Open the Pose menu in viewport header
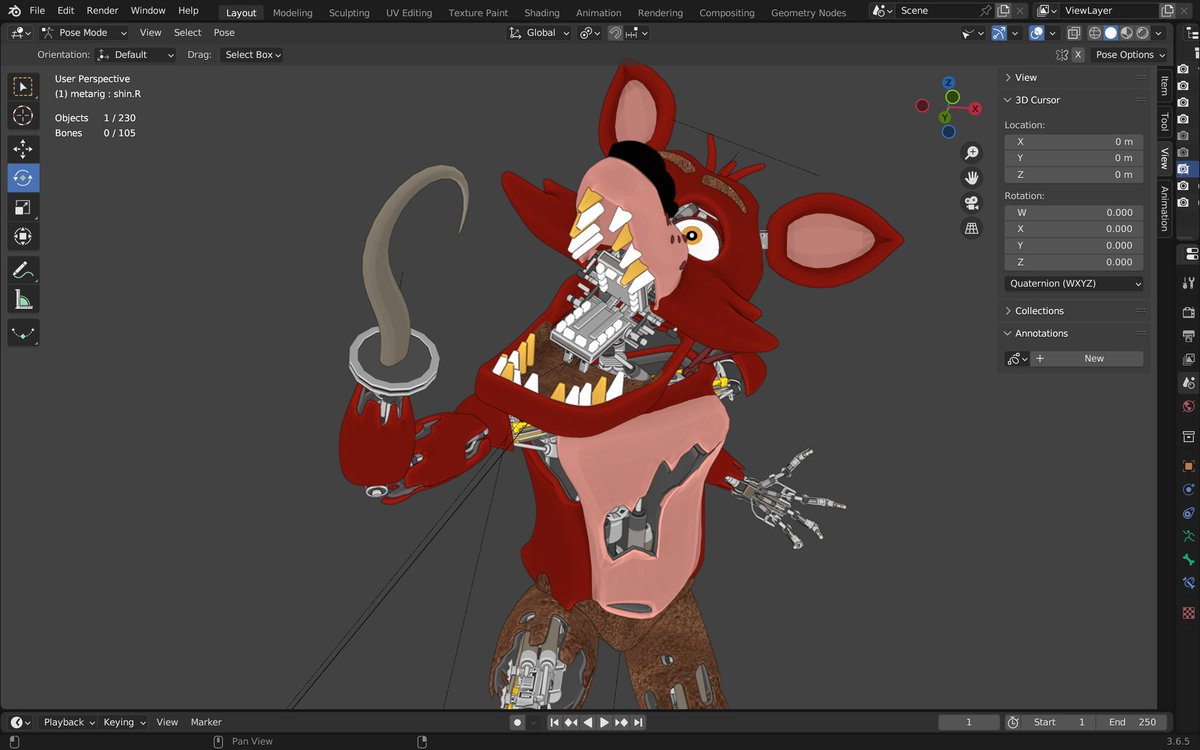This screenshot has height=750, width=1200. tap(224, 33)
